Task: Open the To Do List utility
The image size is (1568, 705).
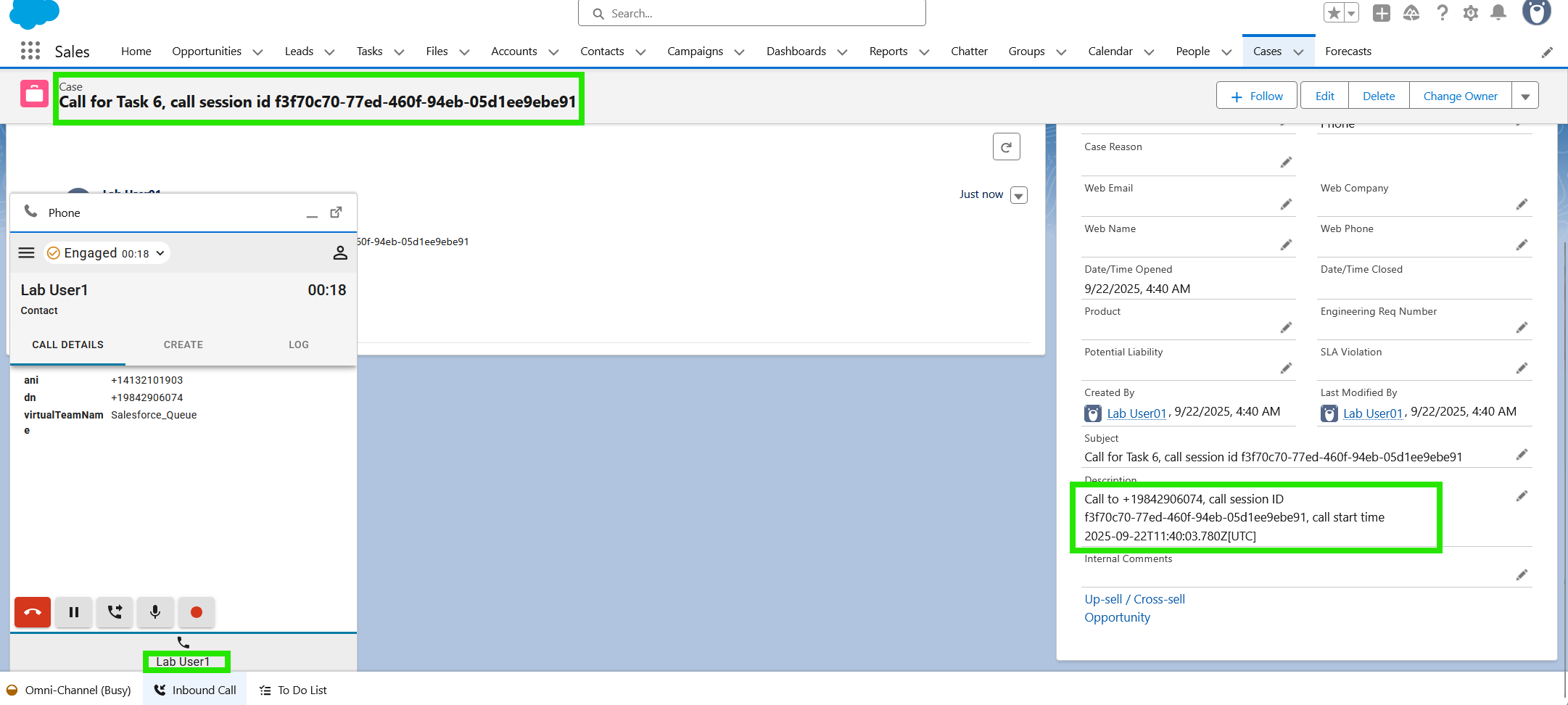Action: [294, 690]
